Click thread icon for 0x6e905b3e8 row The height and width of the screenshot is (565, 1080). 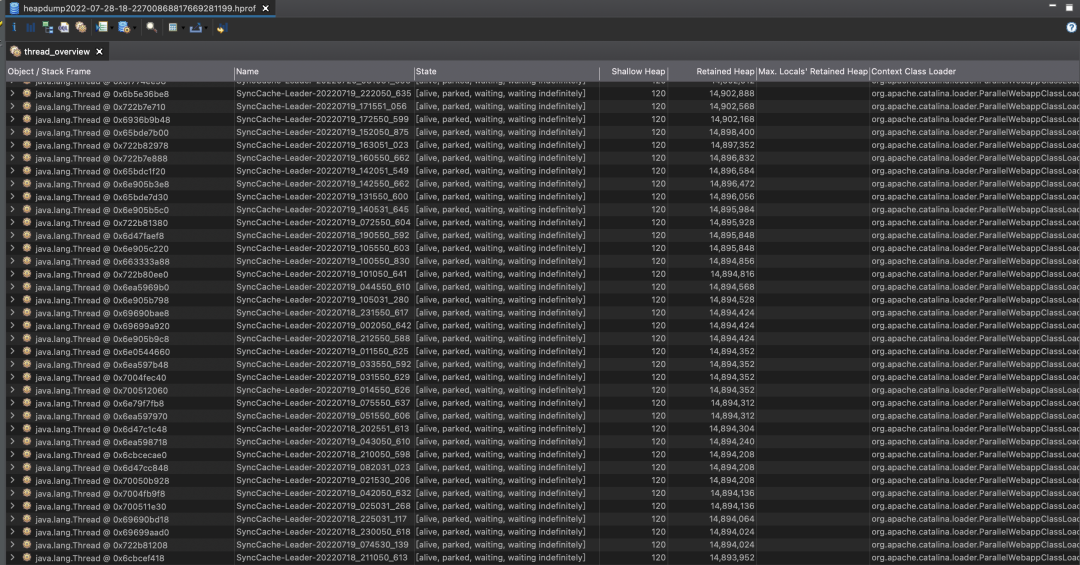coord(27,183)
